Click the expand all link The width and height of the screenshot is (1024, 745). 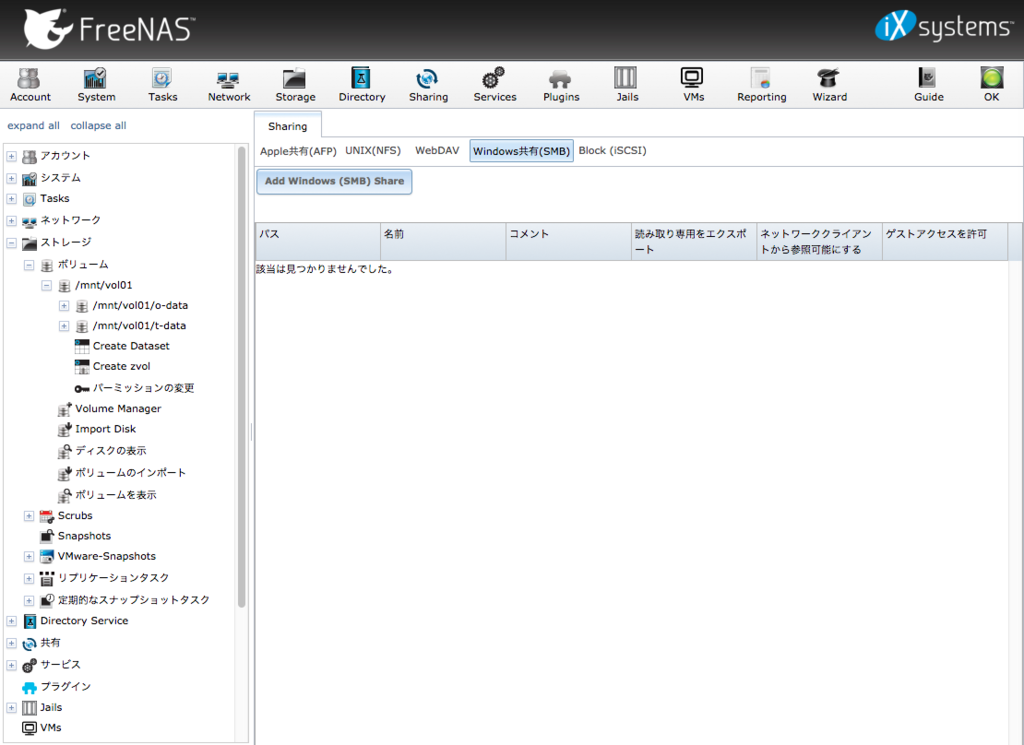click(33, 125)
